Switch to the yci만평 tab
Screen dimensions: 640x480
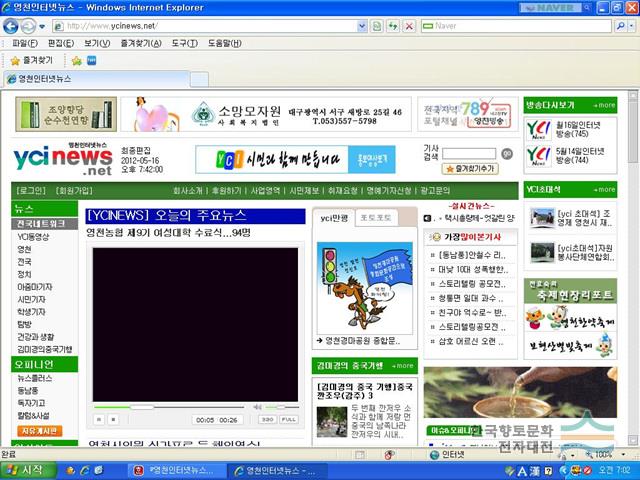click(x=334, y=218)
